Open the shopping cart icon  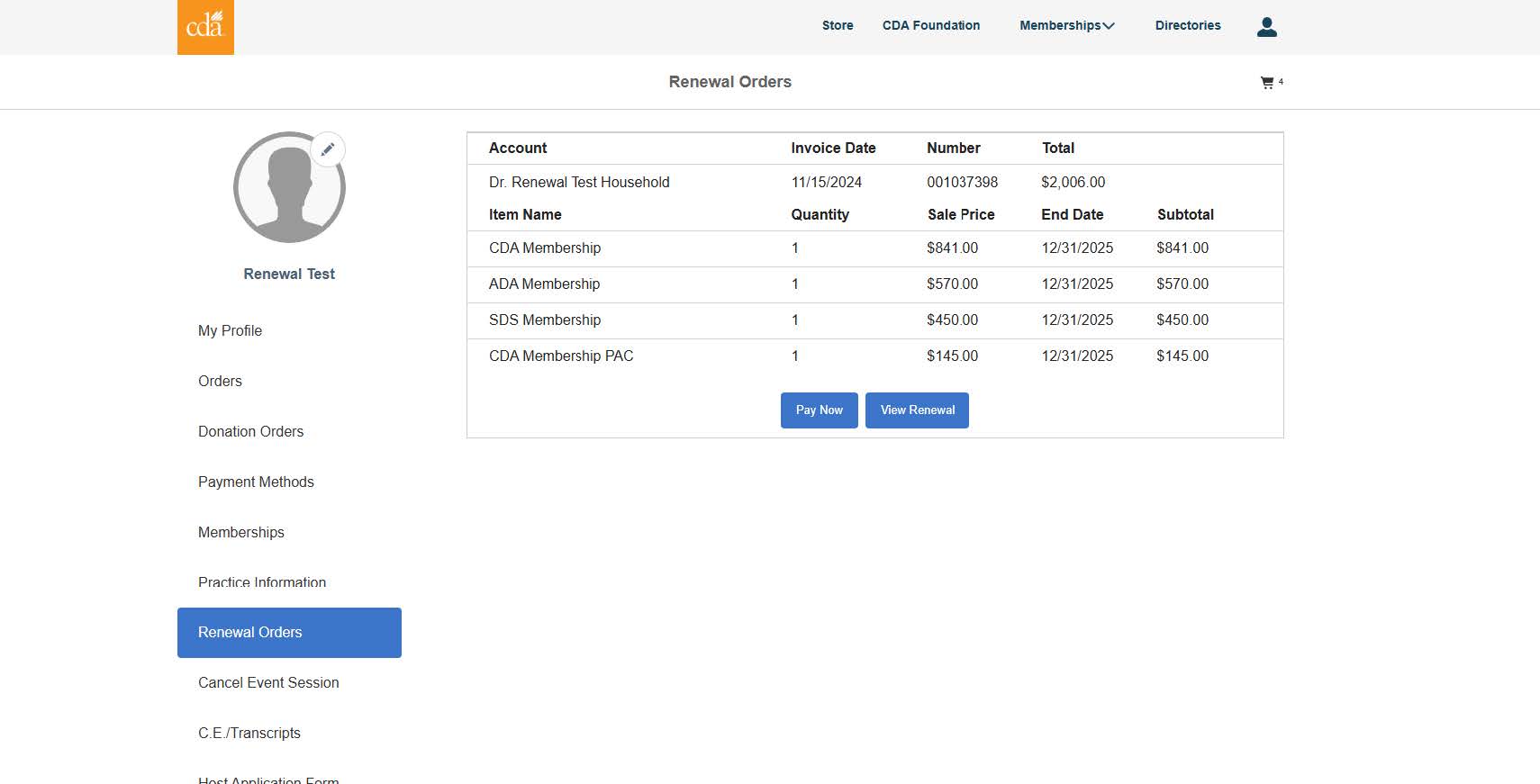1267,83
